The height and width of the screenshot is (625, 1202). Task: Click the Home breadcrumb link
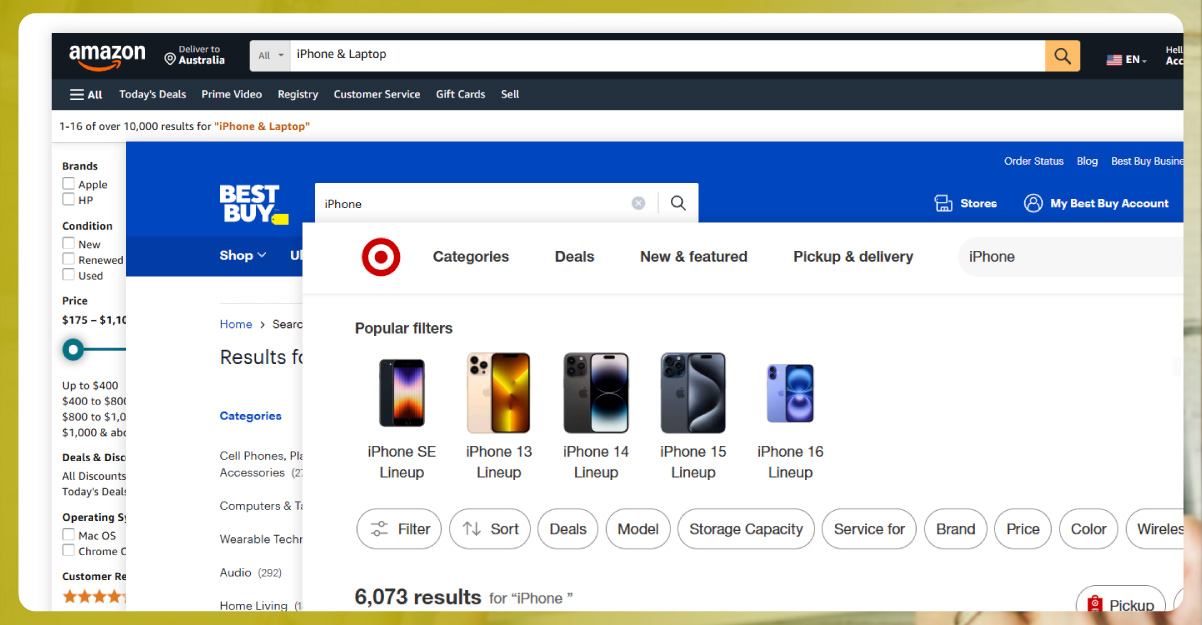coord(236,324)
